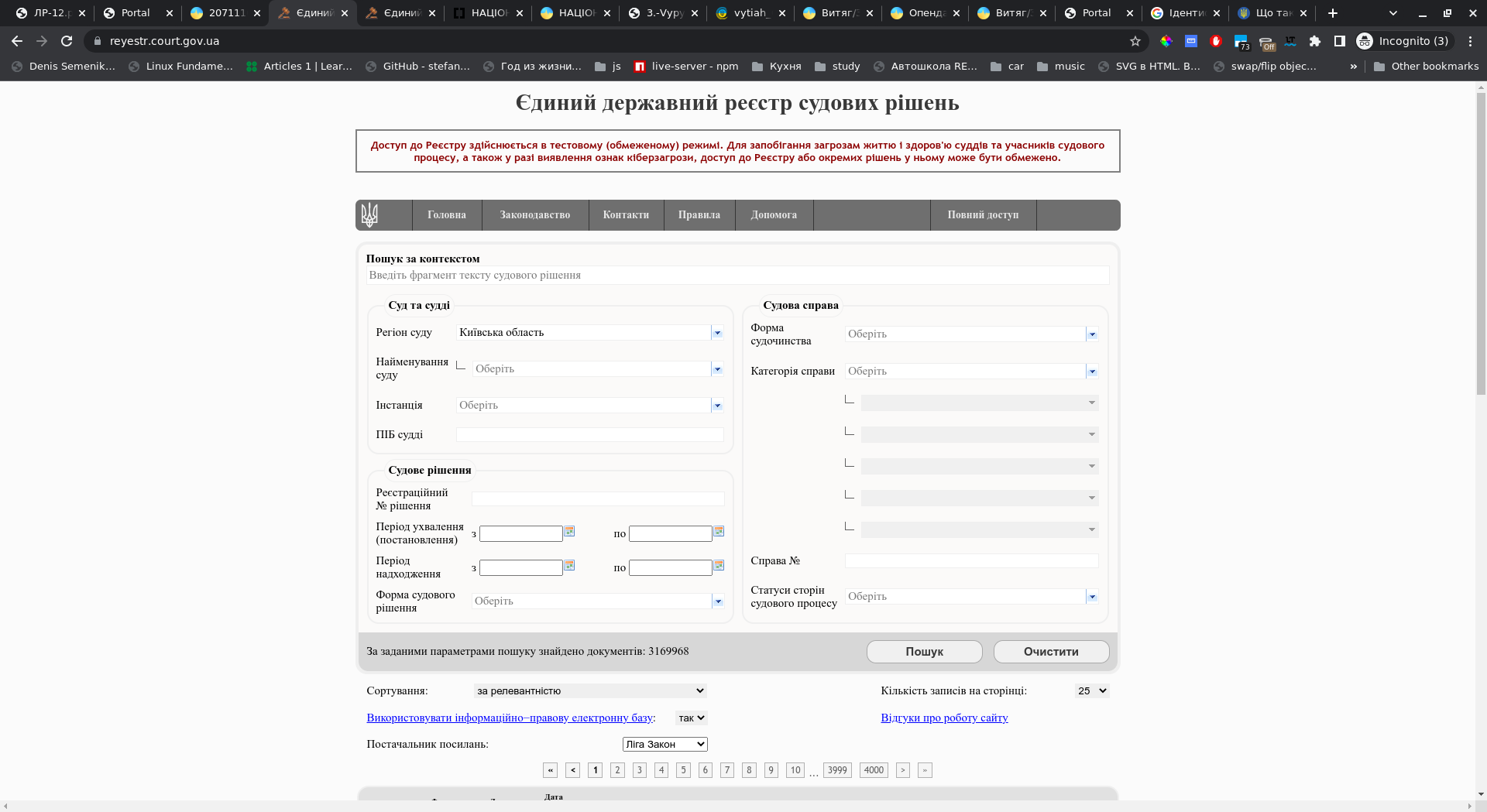The width and height of the screenshot is (1487, 812).
Task: Open calendar for decision period end date
Action: [719, 532]
